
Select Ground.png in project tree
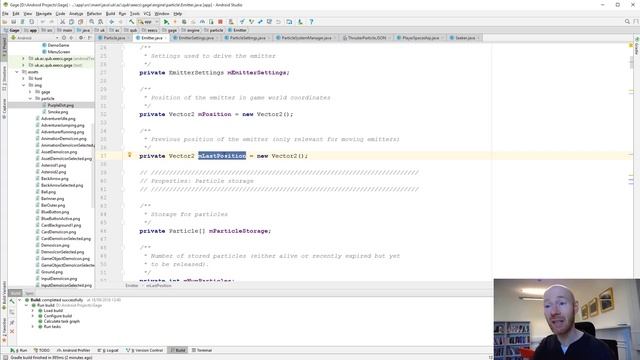(51, 272)
